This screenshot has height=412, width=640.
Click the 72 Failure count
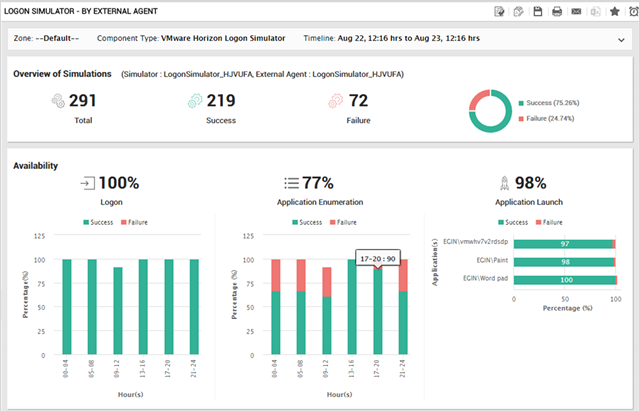358,100
